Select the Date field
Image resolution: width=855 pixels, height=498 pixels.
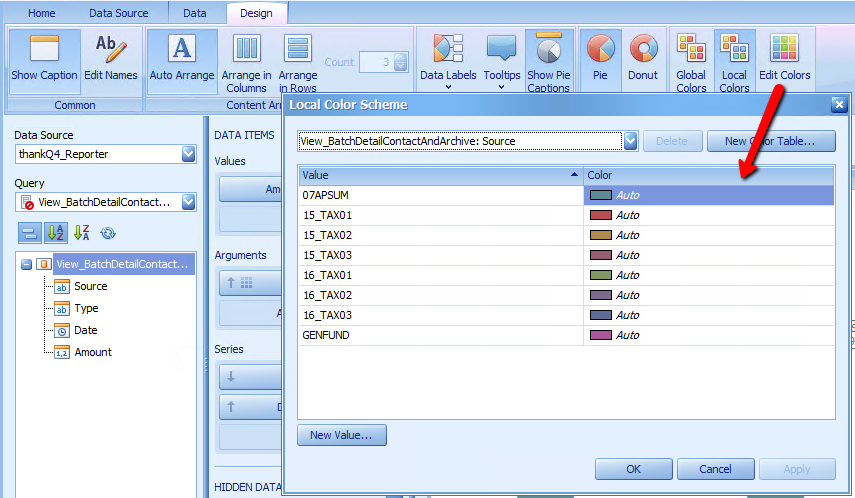[x=86, y=330]
